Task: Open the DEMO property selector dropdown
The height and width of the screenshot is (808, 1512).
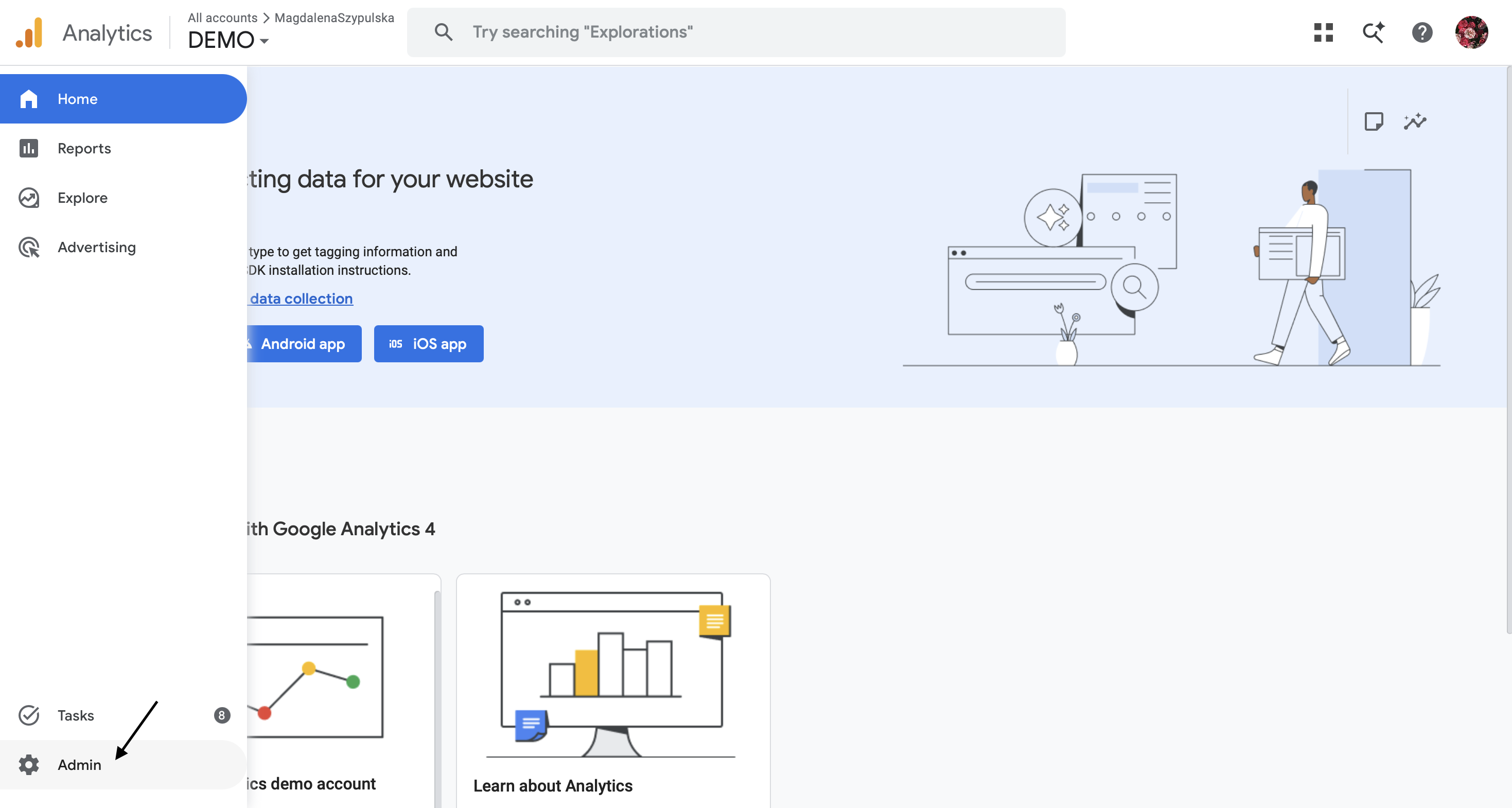Action: point(228,40)
